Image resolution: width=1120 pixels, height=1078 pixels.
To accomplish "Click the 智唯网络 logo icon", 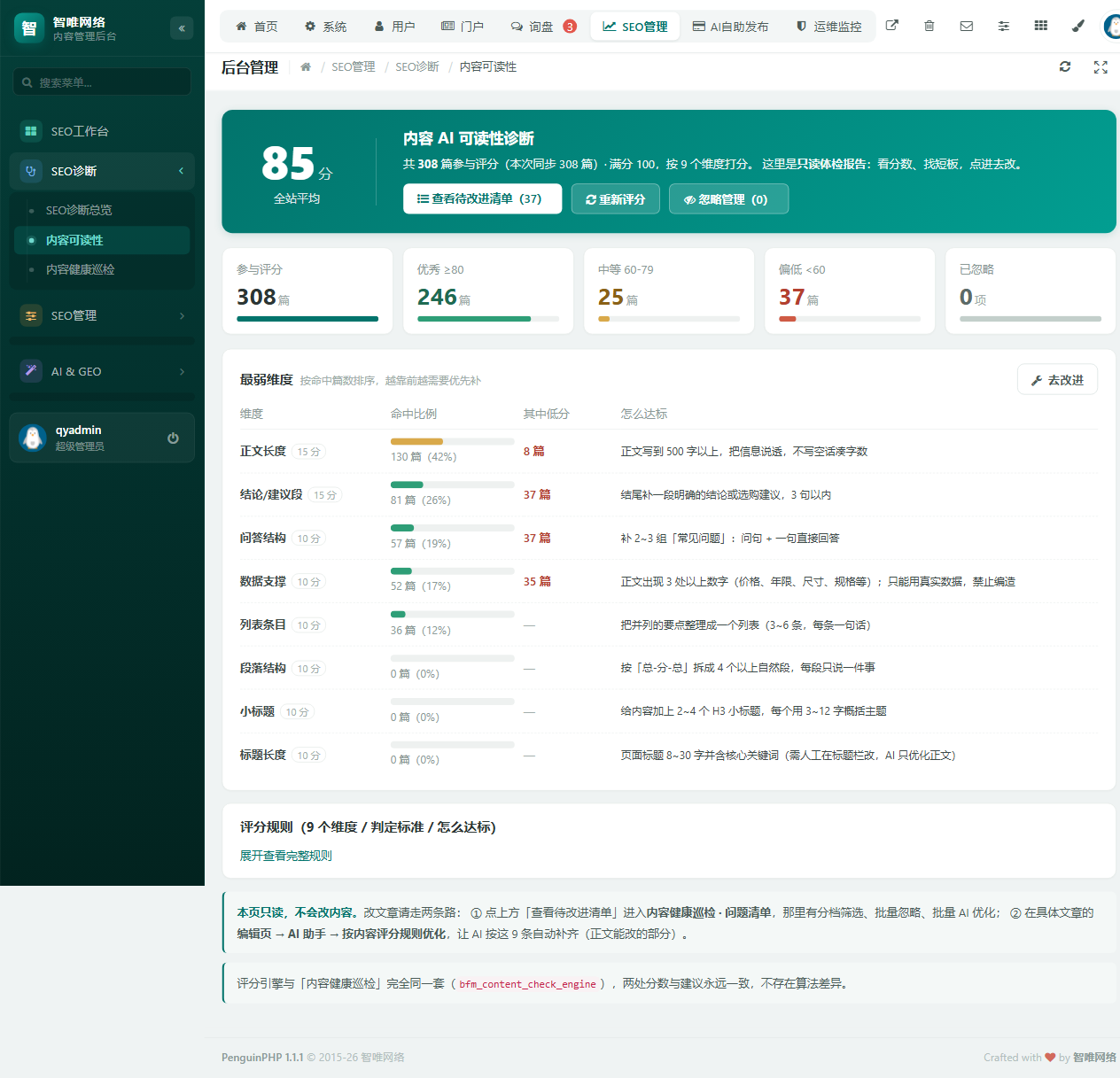I will [29, 28].
